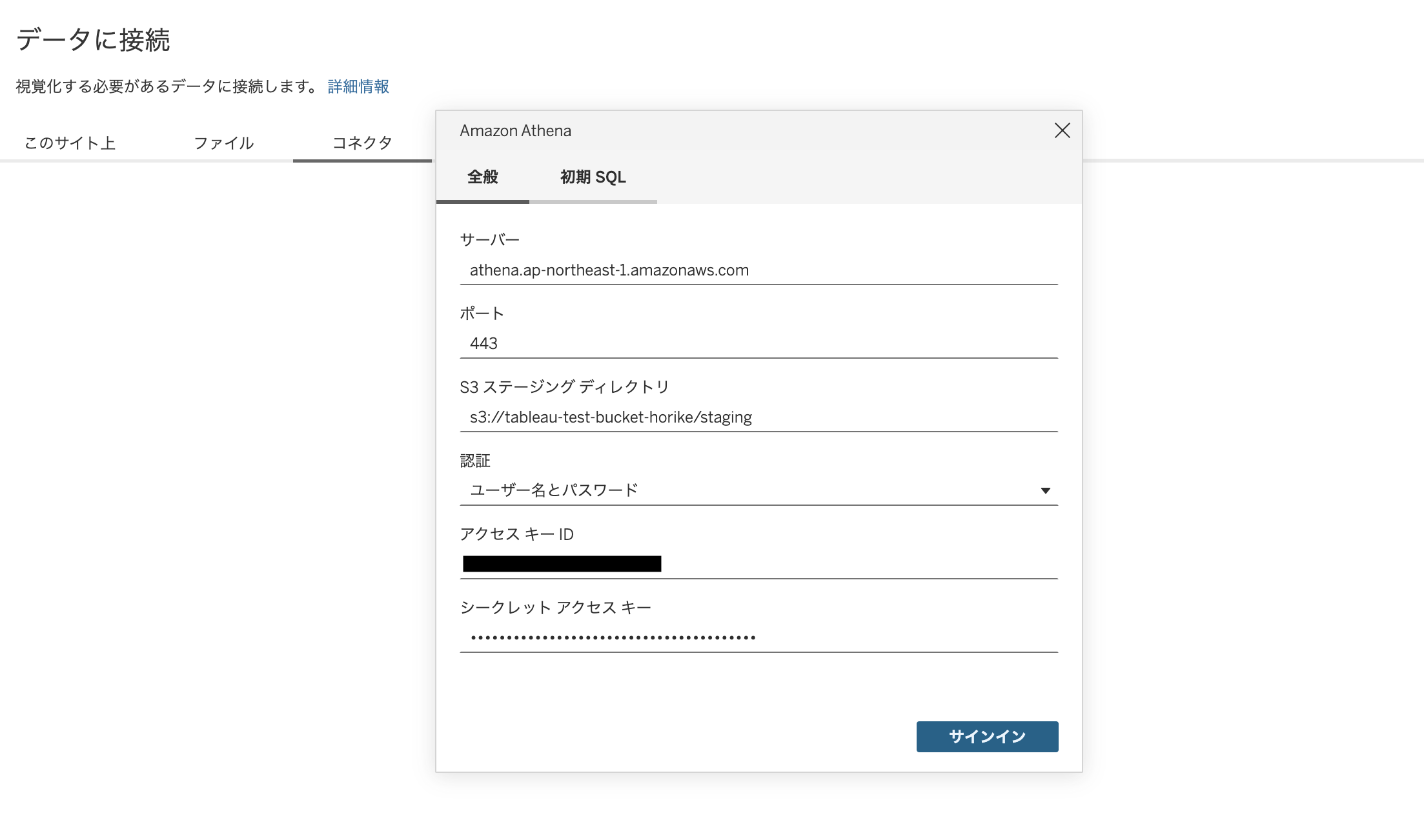Click the S3 ステージング ディレクトリ label
The width and height of the screenshot is (1424, 840).
(x=564, y=387)
